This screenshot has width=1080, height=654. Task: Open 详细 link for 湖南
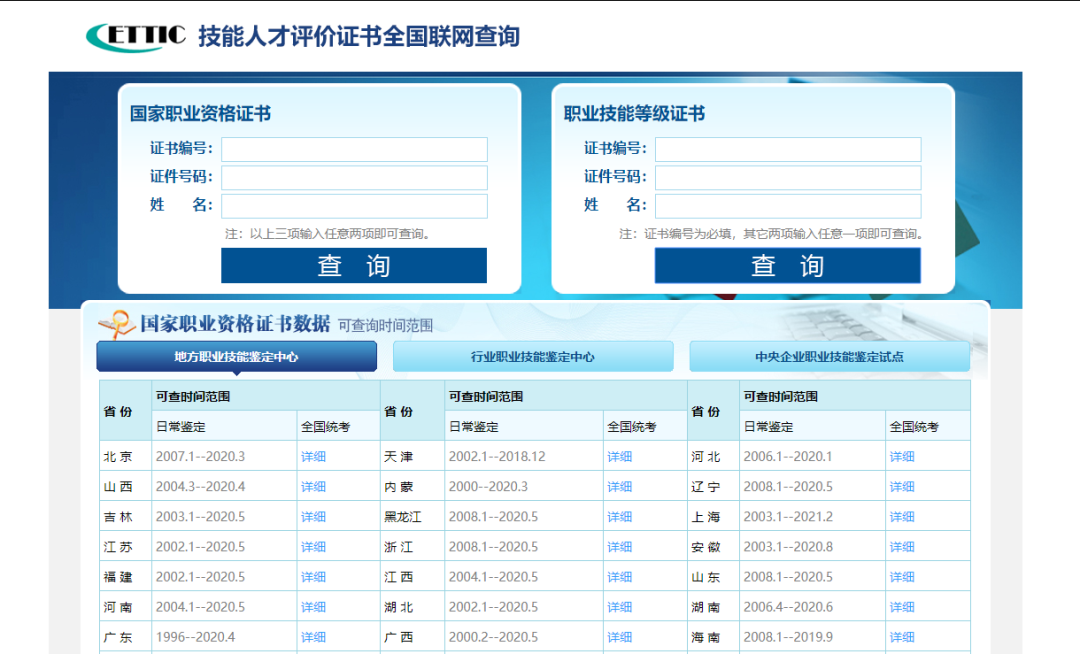(902, 607)
